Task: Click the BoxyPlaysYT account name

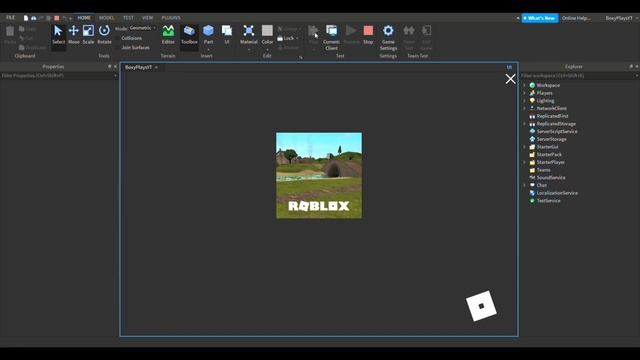Action: 619,18
